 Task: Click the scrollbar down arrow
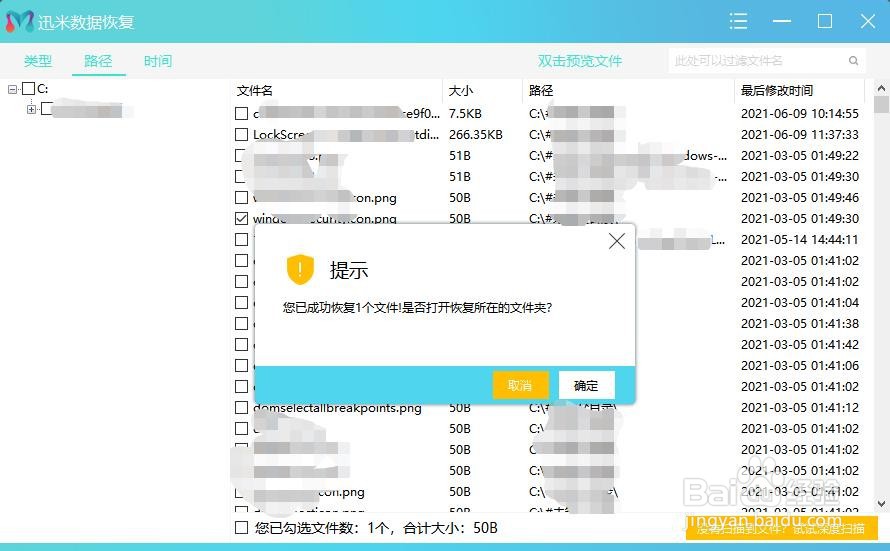point(881,503)
